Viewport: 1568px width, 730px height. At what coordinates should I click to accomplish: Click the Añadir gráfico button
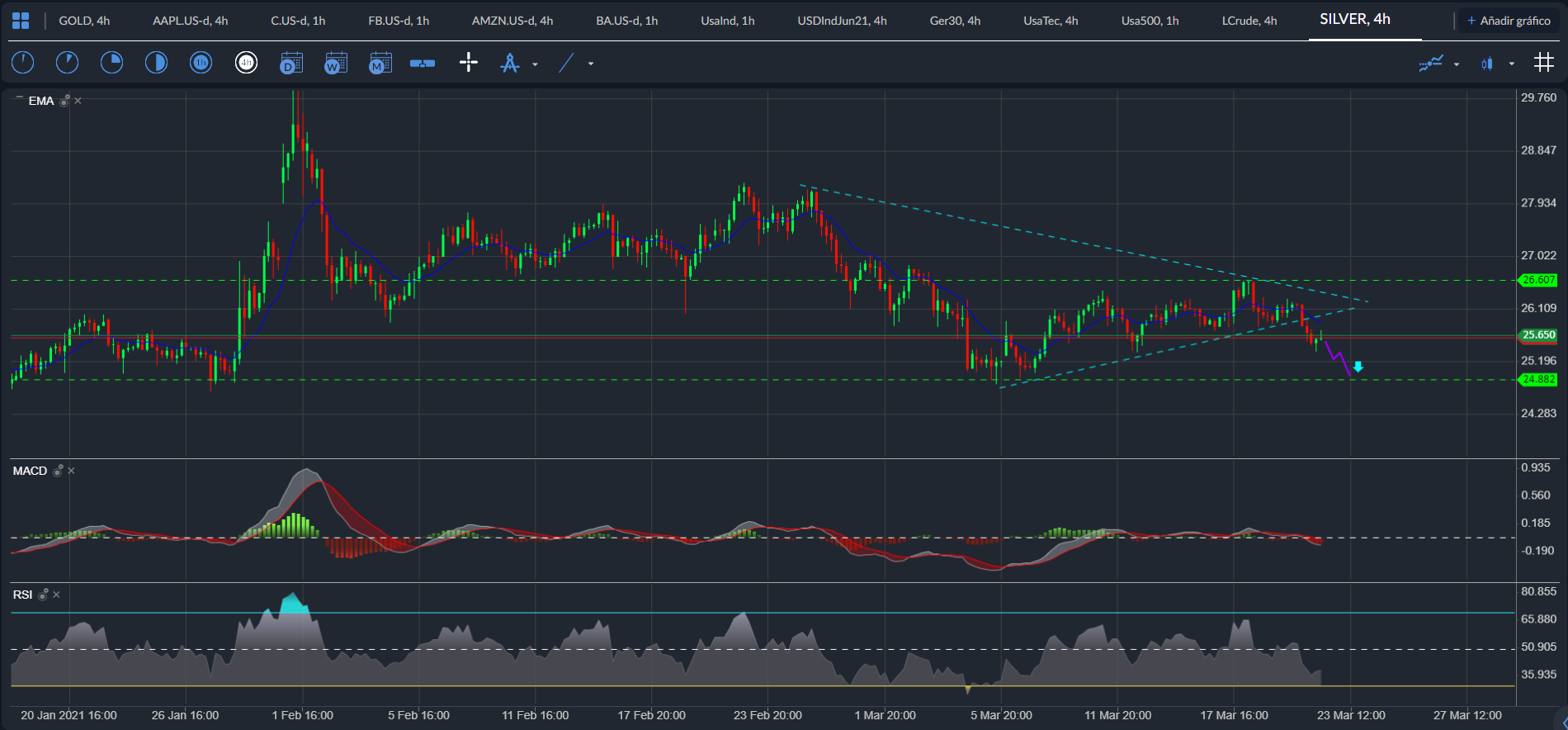coord(1508,21)
